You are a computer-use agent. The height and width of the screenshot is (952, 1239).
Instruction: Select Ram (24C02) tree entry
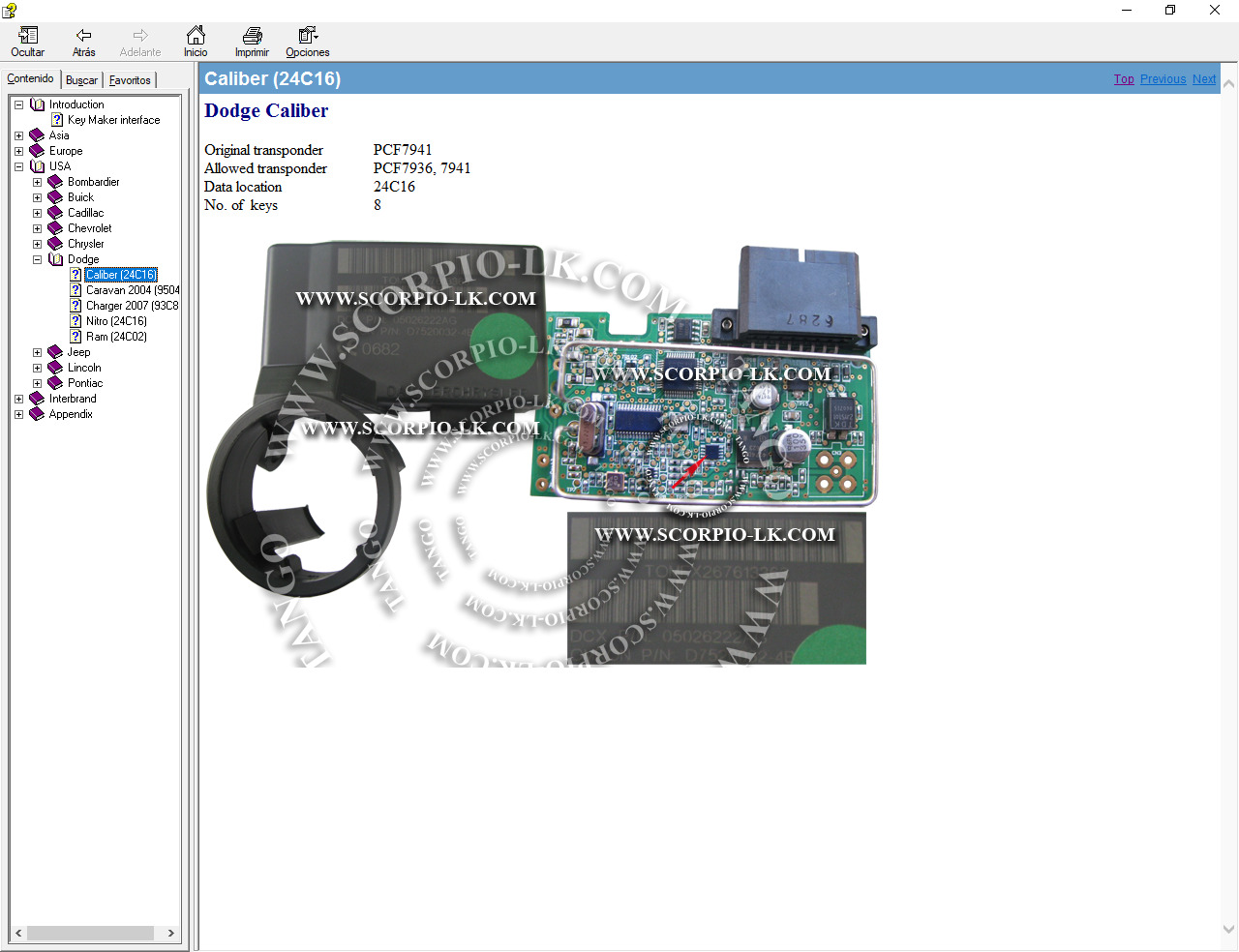(116, 337)
